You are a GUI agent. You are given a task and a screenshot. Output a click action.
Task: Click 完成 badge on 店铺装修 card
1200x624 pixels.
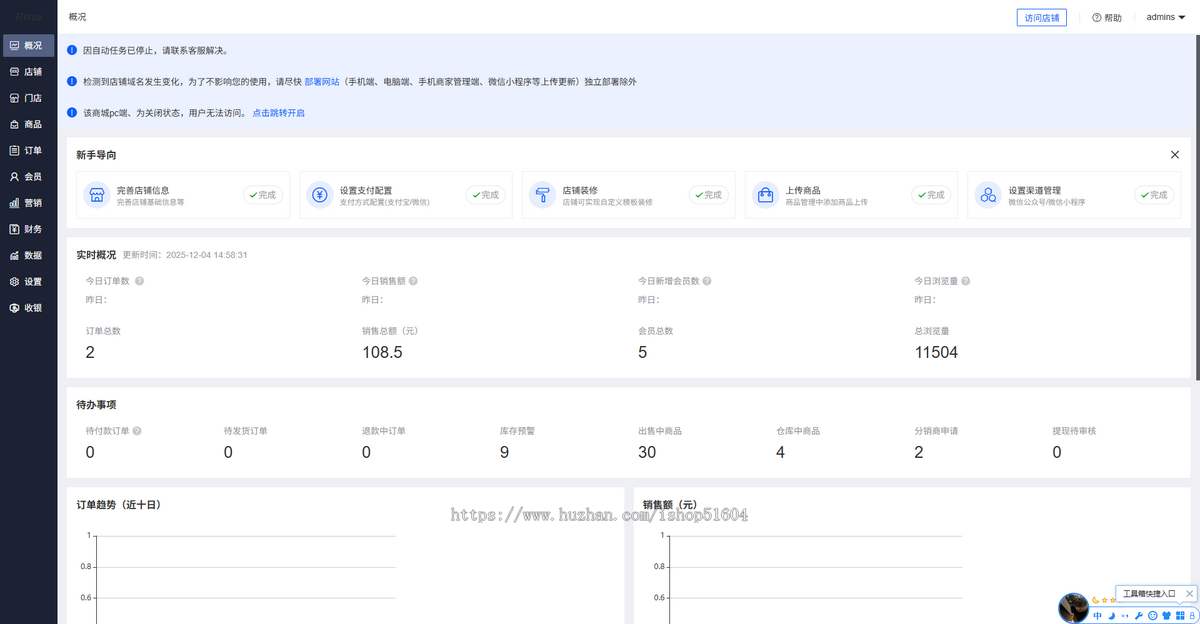pyautogui.click(x=709, y=195)
